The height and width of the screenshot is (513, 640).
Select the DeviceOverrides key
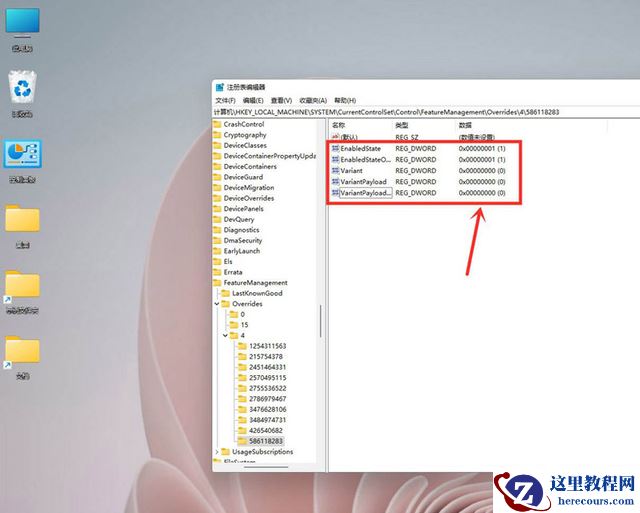point(249,198)
